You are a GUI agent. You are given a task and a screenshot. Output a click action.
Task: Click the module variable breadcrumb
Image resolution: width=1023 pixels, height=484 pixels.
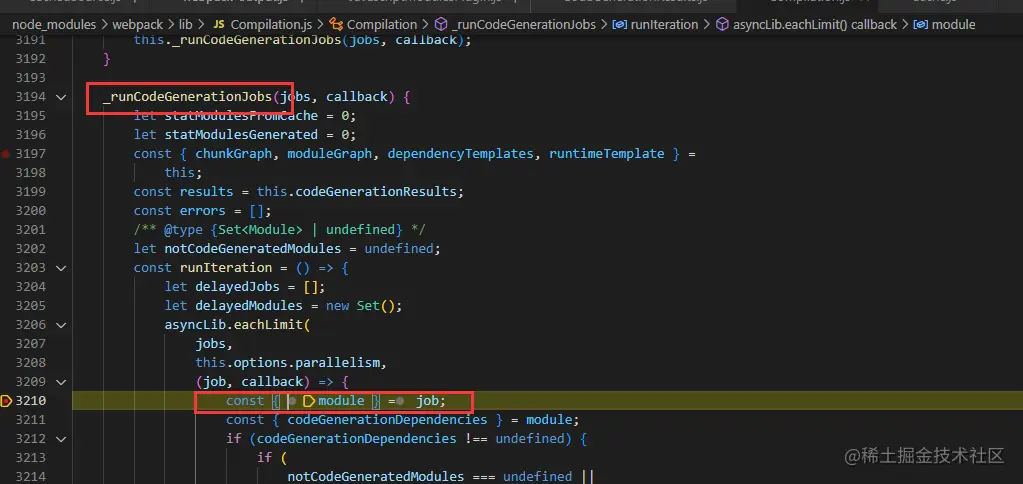coord(953,25)
